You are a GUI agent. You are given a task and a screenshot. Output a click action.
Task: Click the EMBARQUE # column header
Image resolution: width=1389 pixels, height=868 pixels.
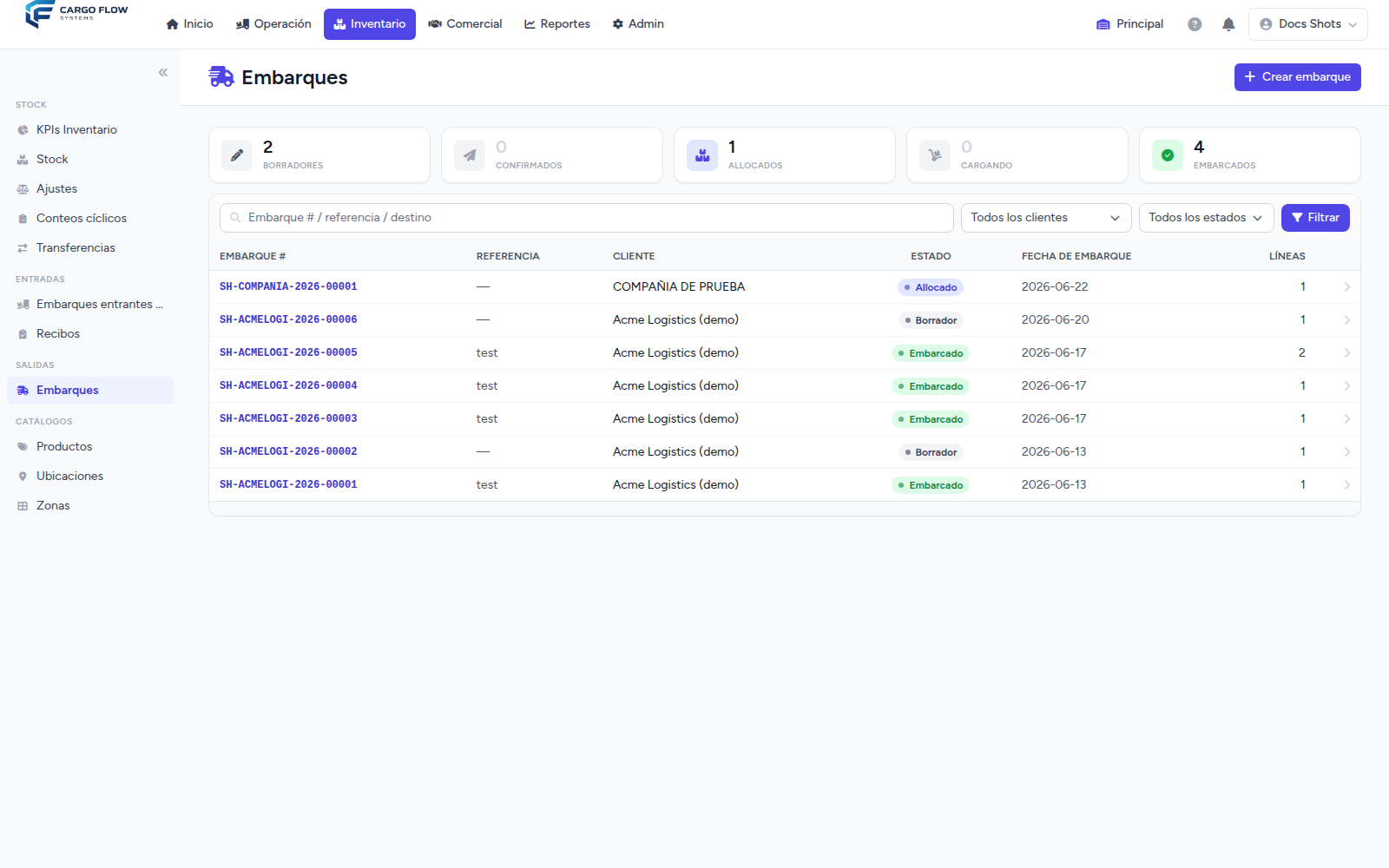[x=253, y=256]
